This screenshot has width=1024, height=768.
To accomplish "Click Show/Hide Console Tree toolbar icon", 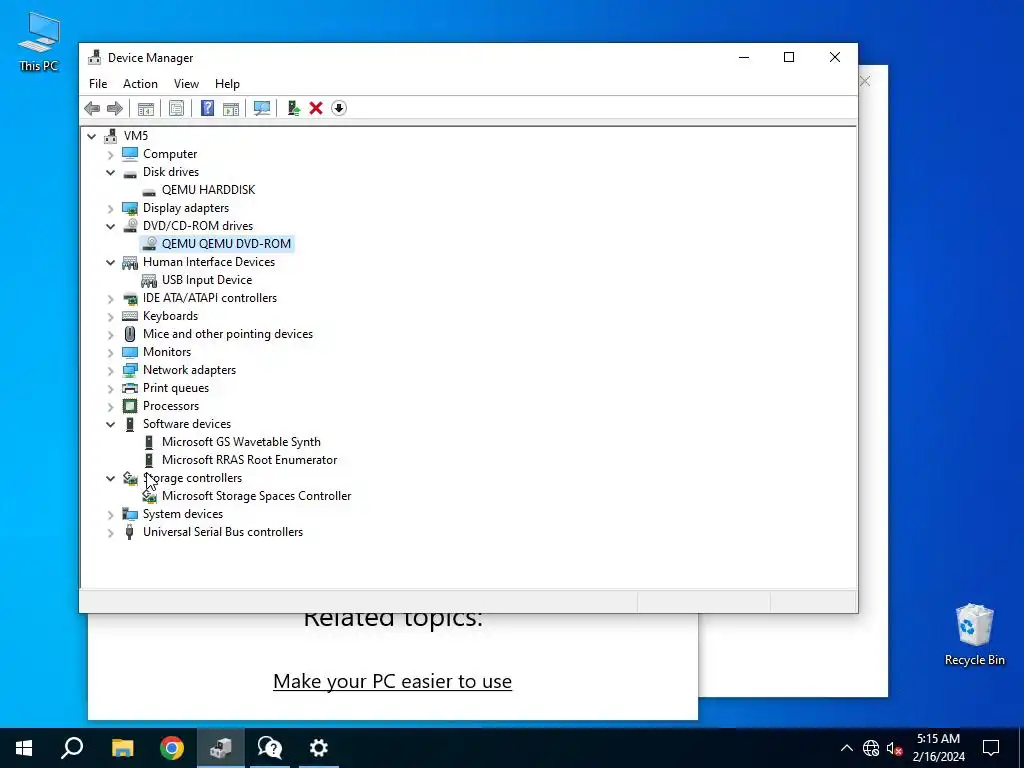I will 146,108.
